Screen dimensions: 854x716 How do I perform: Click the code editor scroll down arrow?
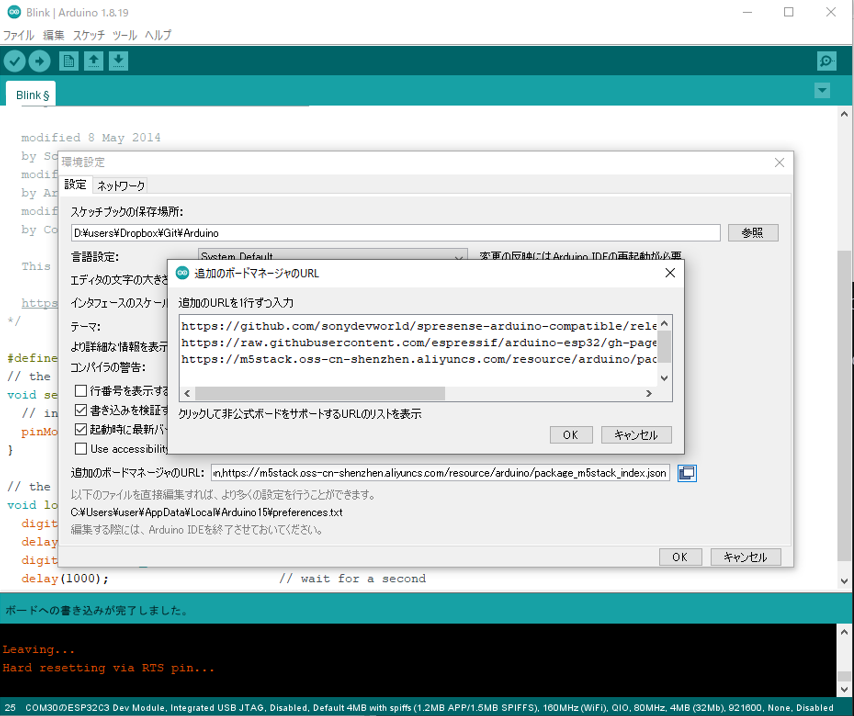click(844, 580)
